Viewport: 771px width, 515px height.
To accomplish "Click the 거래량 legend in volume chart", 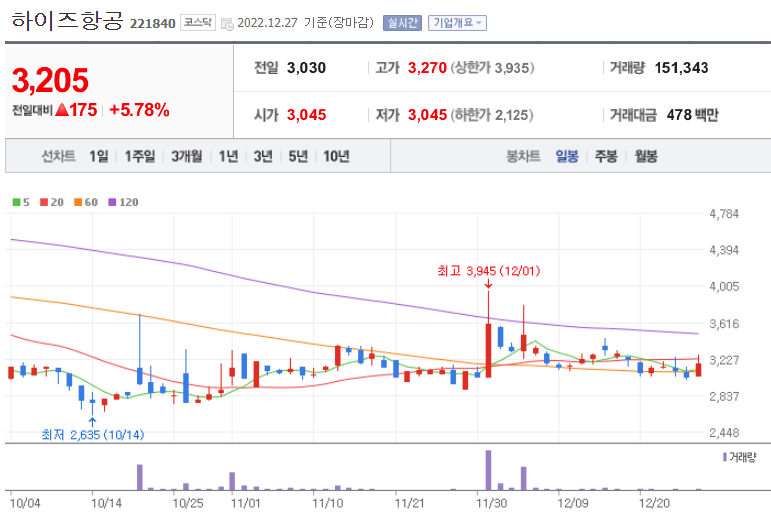I will point(739,457).
